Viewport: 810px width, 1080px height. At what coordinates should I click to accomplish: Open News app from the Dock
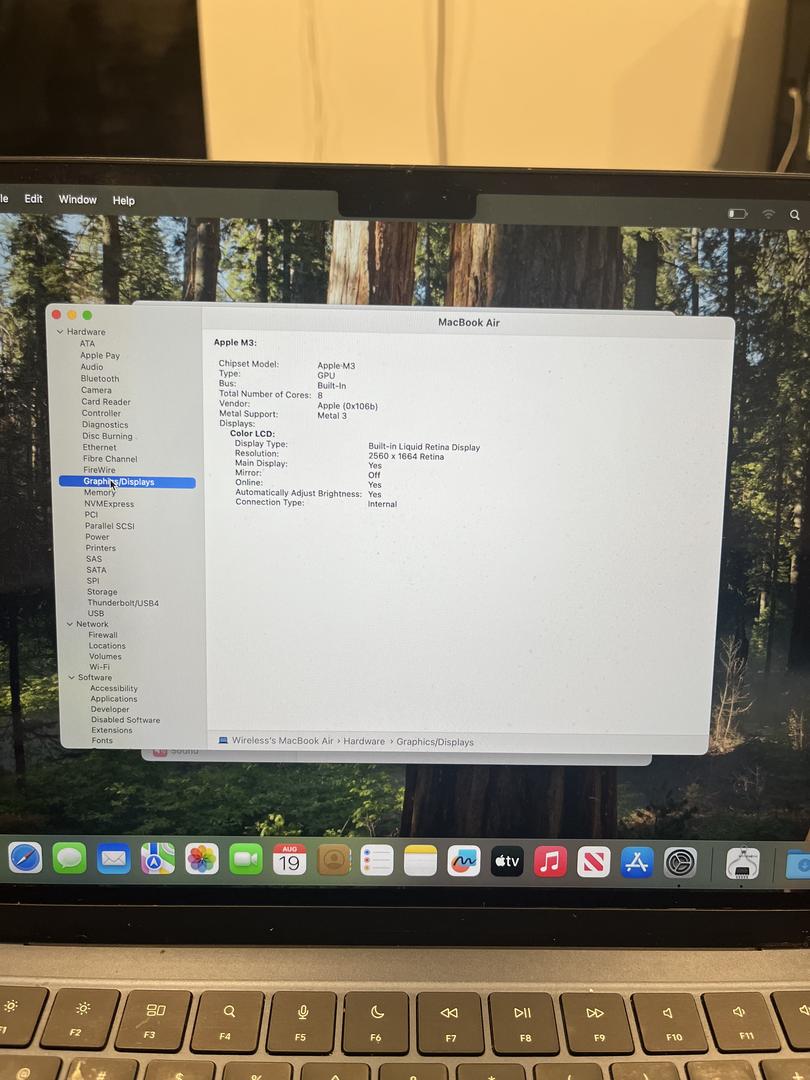[594, 862]
